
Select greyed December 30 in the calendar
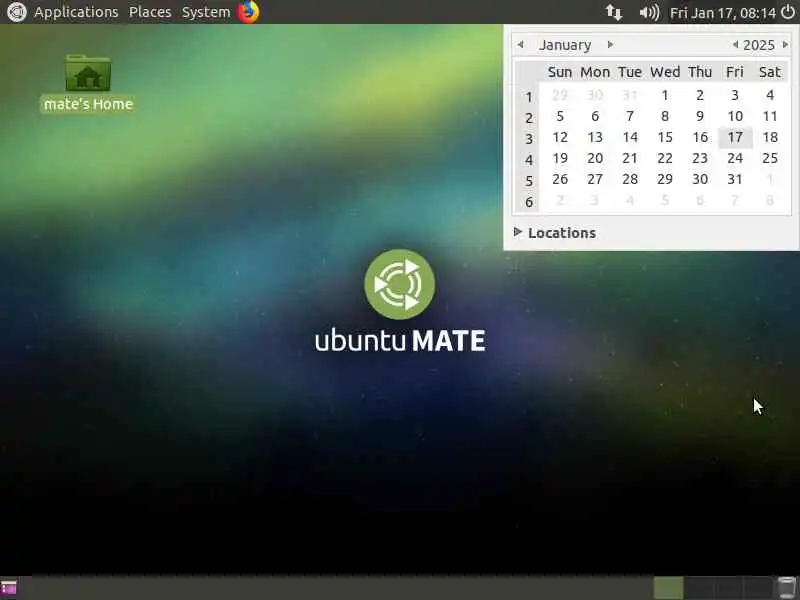point(595,95)
